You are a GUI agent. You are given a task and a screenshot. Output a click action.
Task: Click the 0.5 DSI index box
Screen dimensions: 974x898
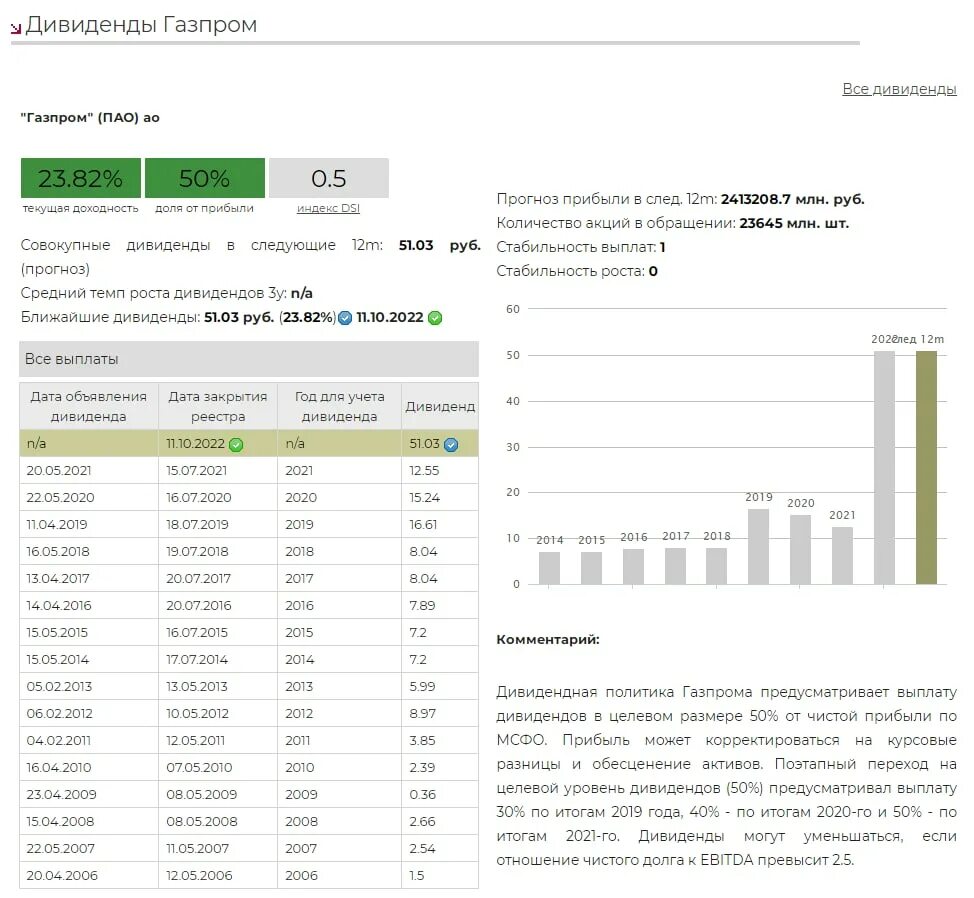click(329, 178)
